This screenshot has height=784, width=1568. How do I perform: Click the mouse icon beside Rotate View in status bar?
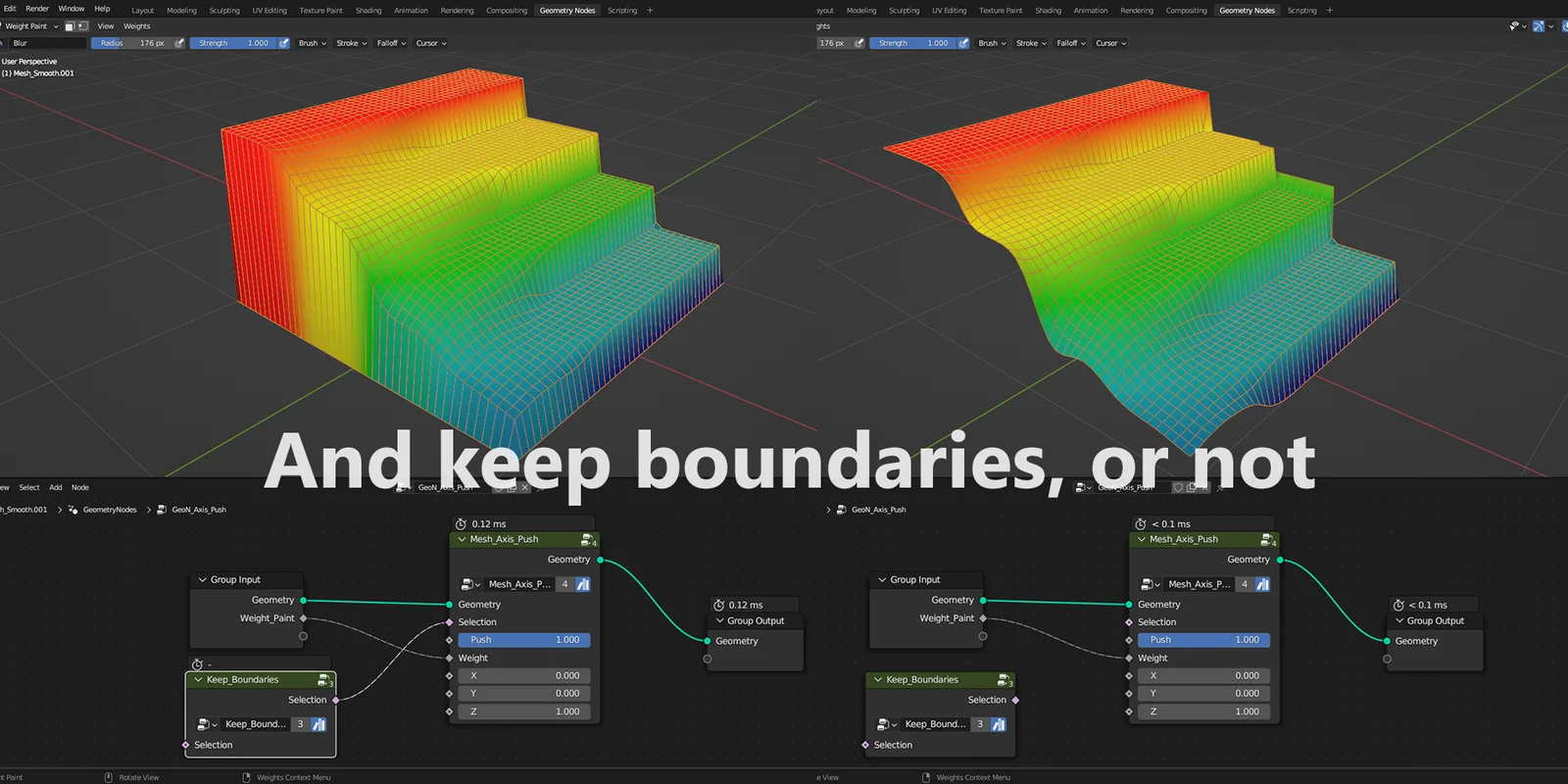109,777
